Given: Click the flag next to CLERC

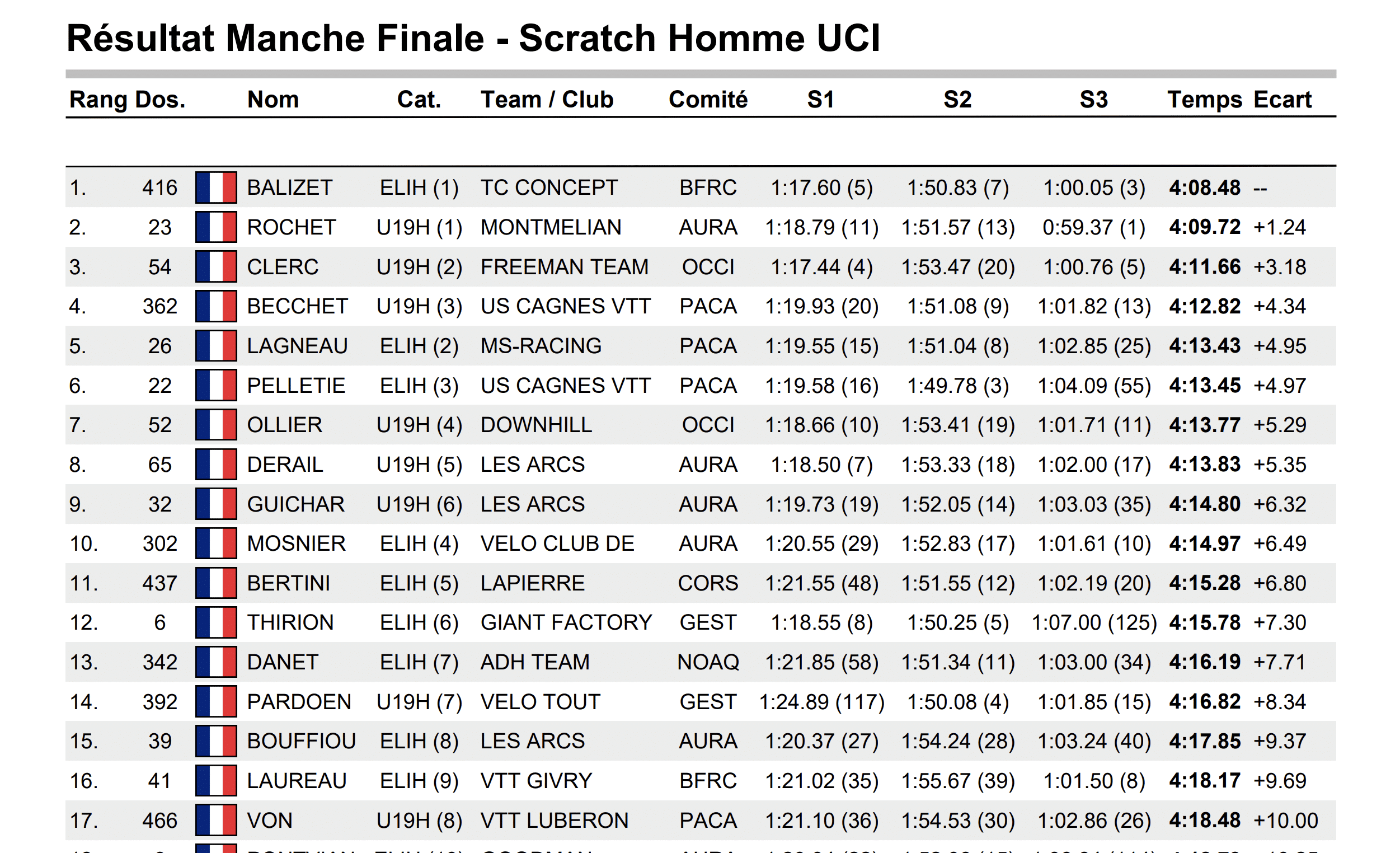Looking at the screenshot, I should [x=216, y=266].
